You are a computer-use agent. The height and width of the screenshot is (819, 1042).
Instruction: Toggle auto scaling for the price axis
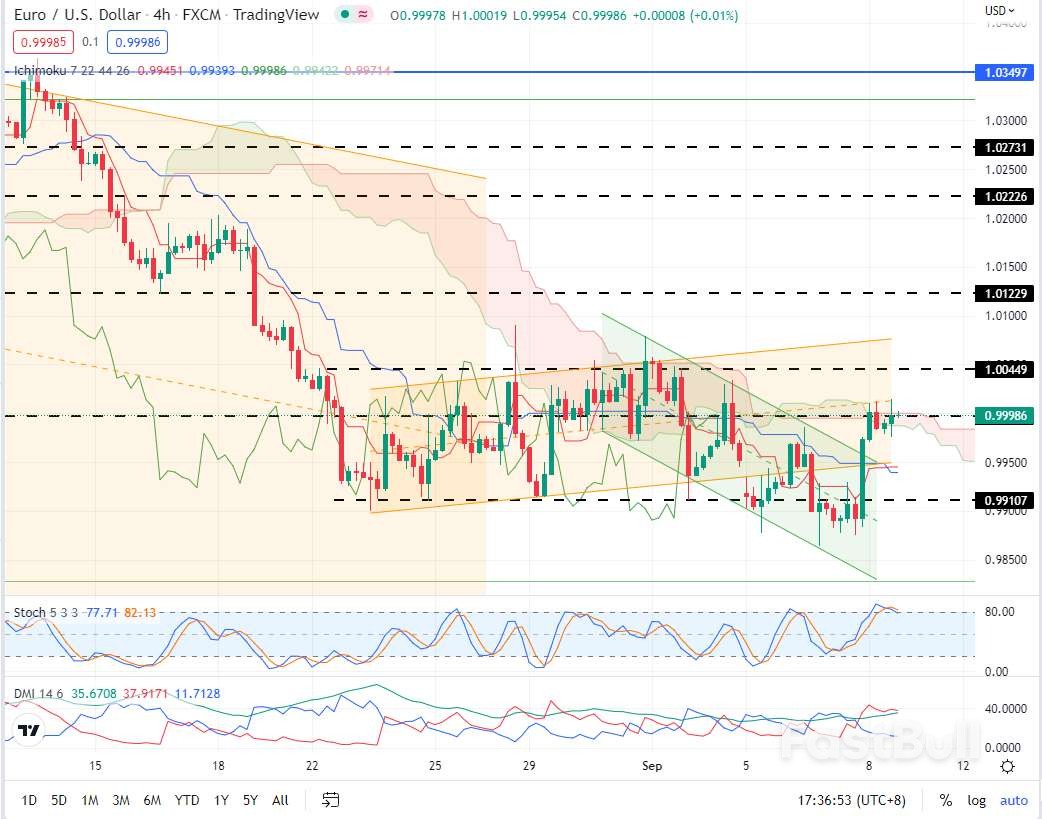(x=1014, y=800)
